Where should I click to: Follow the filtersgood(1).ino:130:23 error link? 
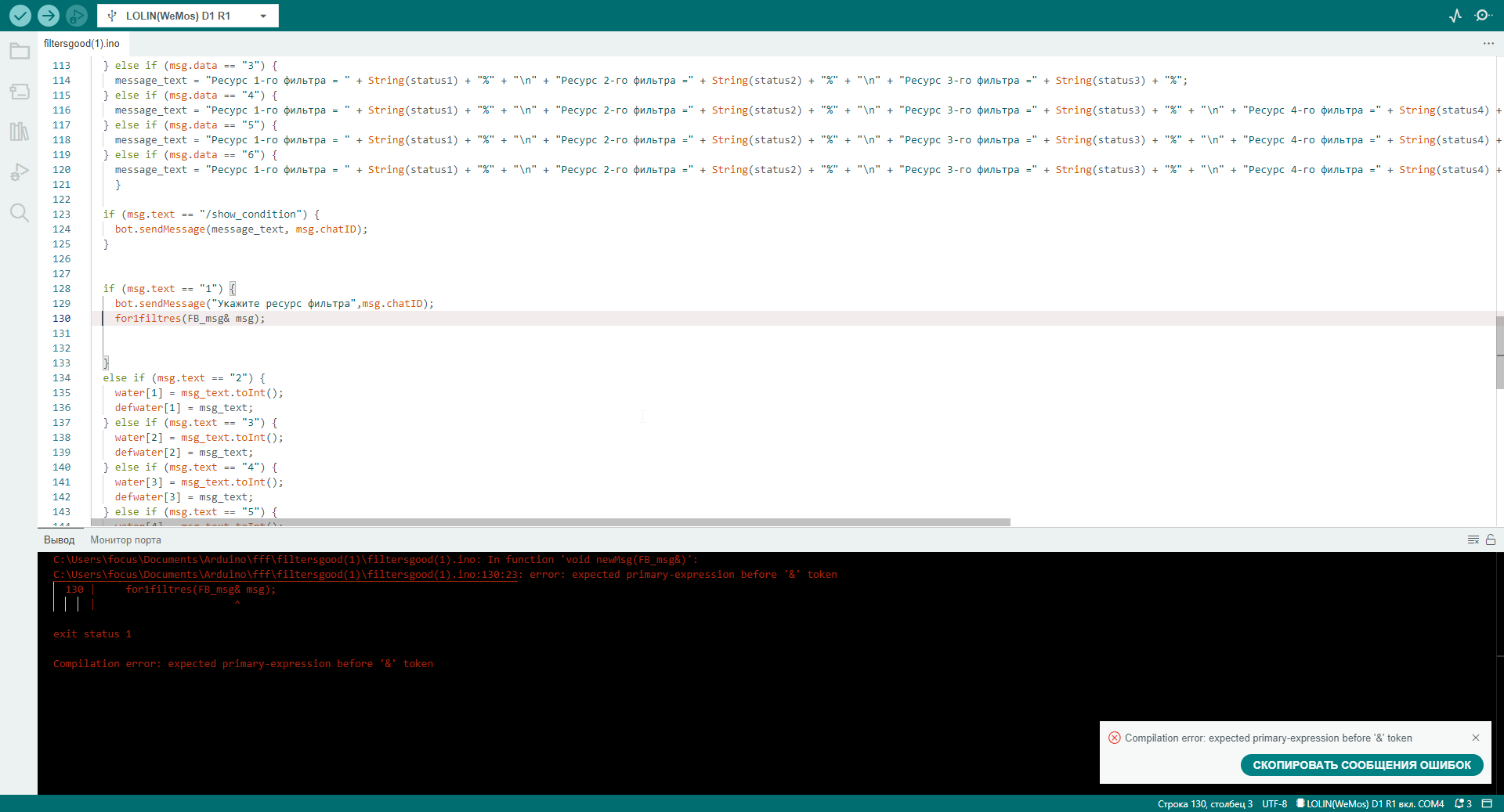[286, 575]
